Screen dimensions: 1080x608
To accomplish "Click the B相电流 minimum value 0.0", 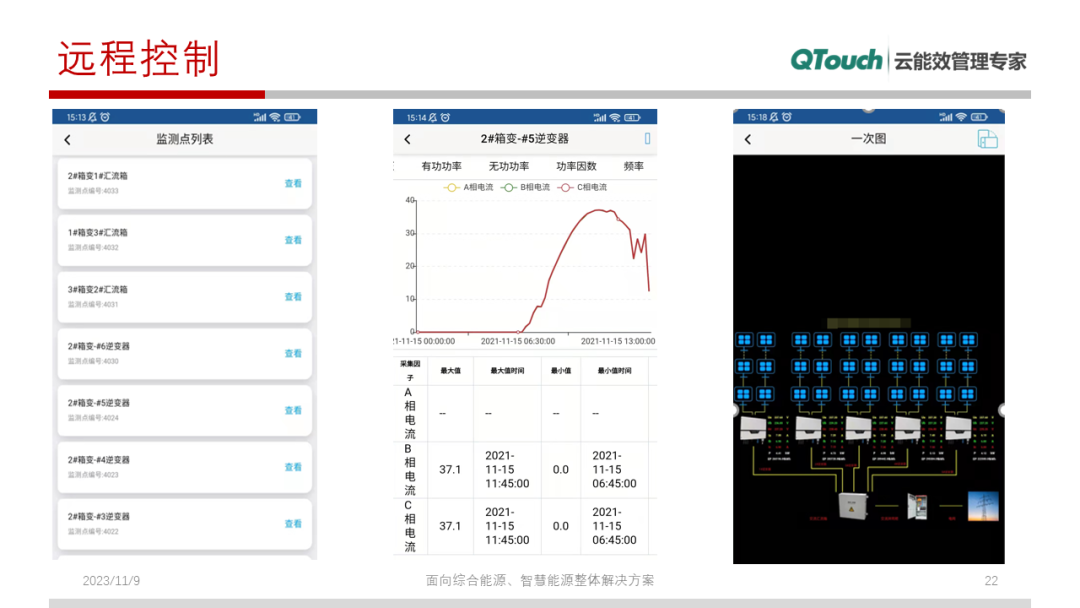I will 561,470.
